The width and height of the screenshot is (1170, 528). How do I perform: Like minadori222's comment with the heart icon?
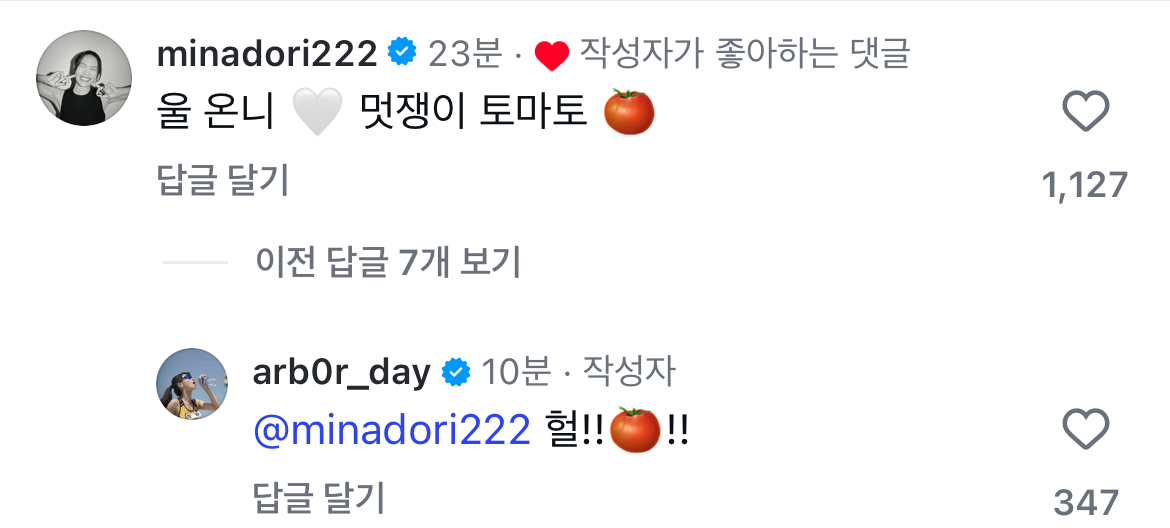(x=1086, y=112)
